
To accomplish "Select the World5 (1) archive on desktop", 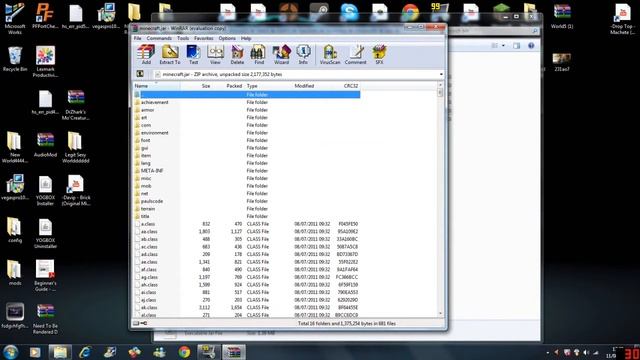I will (x=562, y=16).
